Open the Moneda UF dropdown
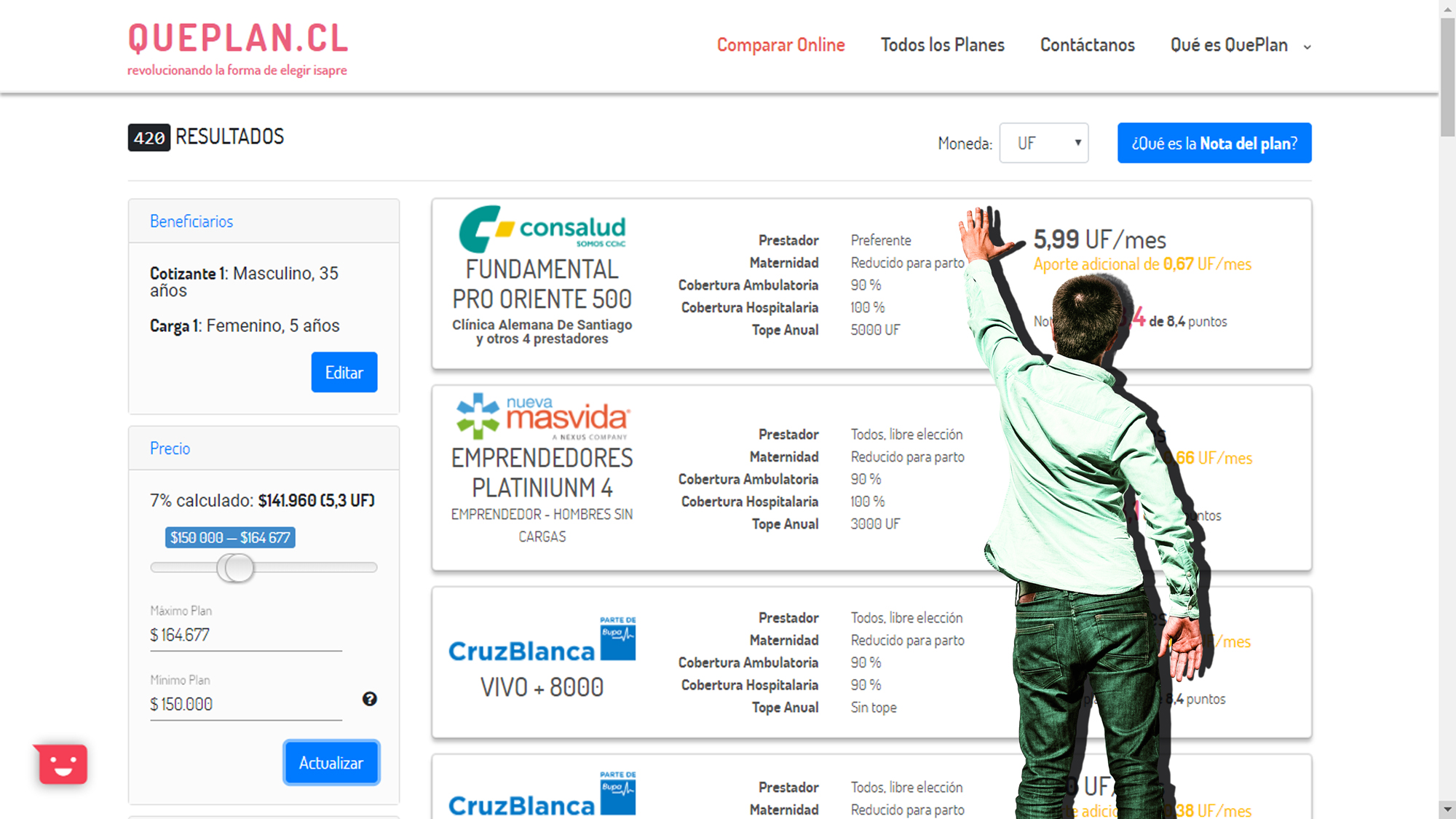 click(1043, 143)
